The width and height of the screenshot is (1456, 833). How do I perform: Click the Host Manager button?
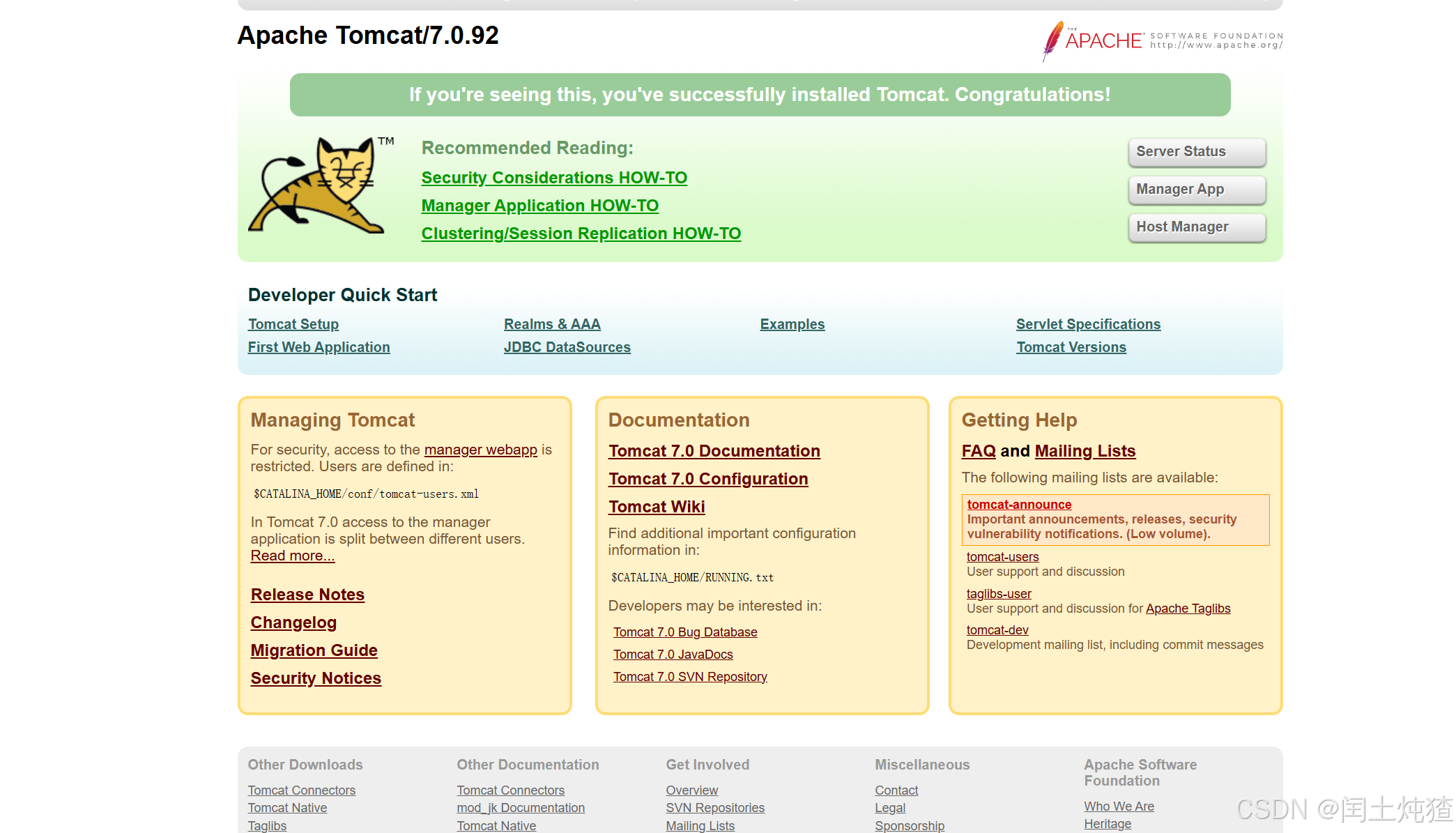click(1196, 227)
